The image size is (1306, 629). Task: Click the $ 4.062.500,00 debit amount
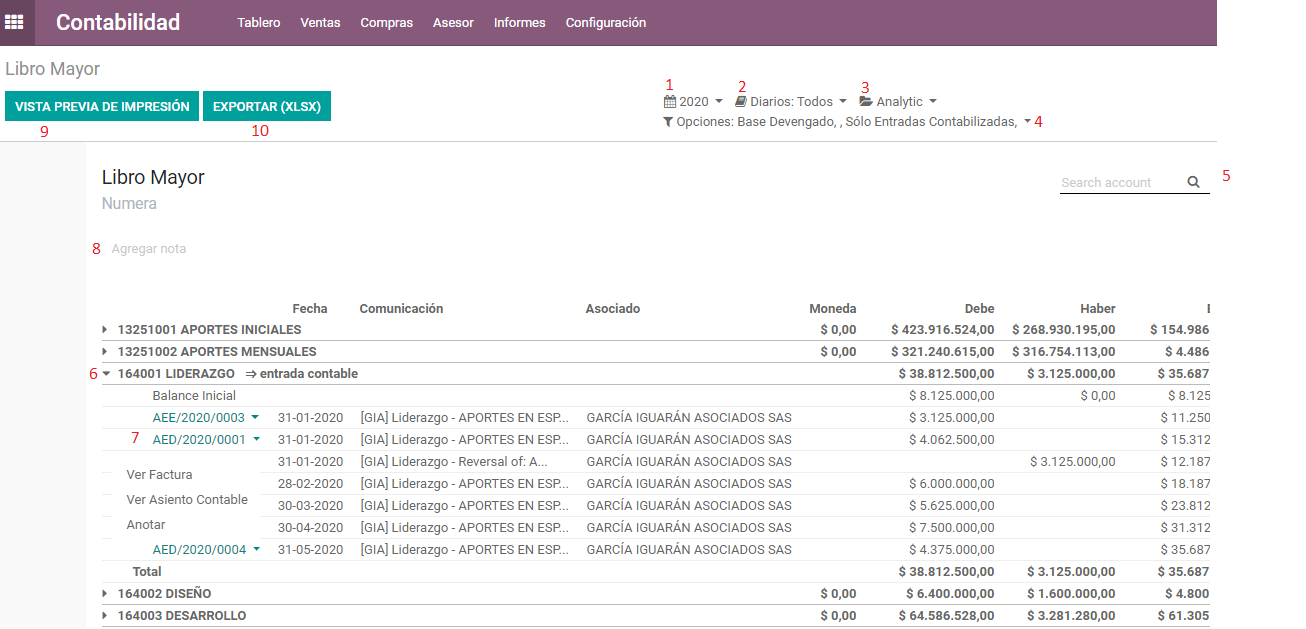point(951,439)
